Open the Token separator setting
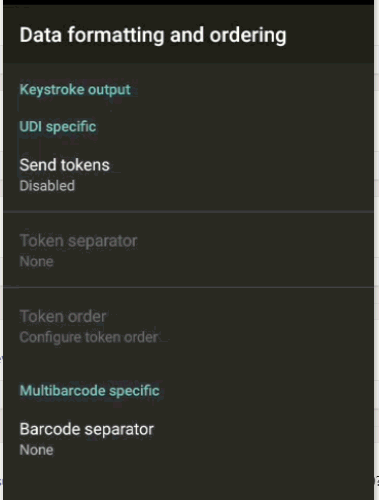The image size is (379, 500). tap(188, 250)
